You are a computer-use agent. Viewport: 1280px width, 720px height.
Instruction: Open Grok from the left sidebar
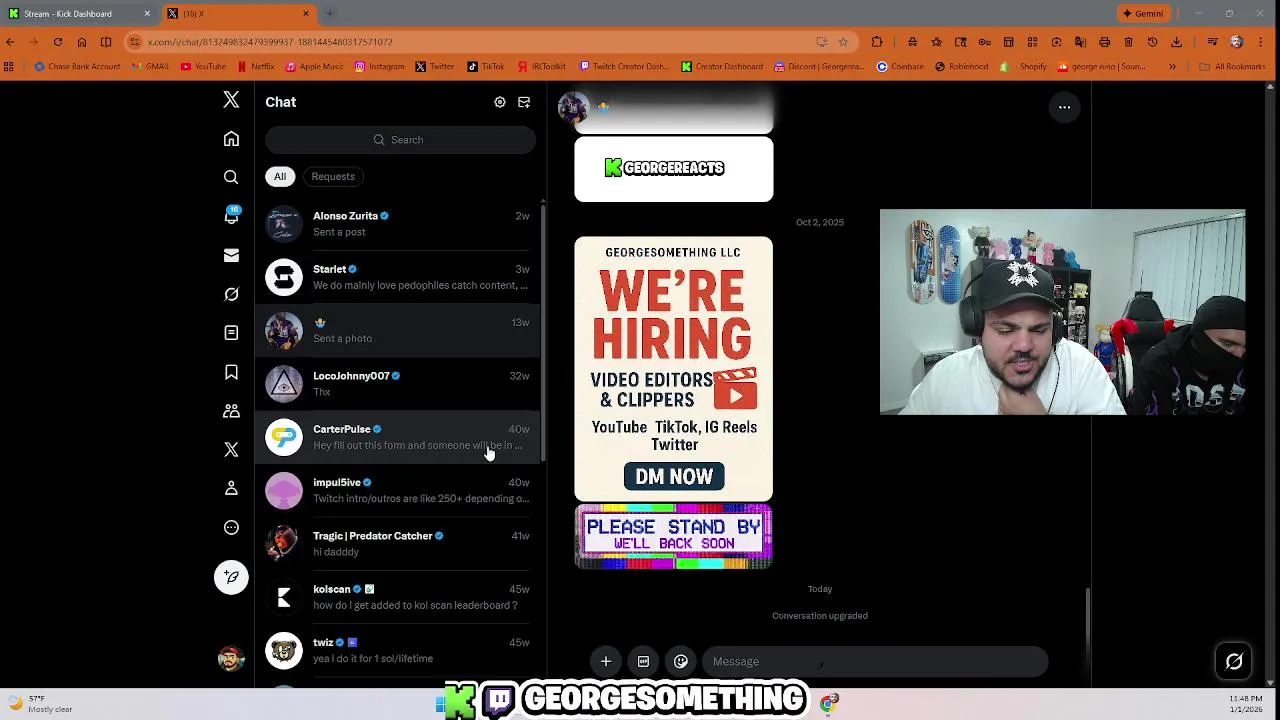(231, 294)
